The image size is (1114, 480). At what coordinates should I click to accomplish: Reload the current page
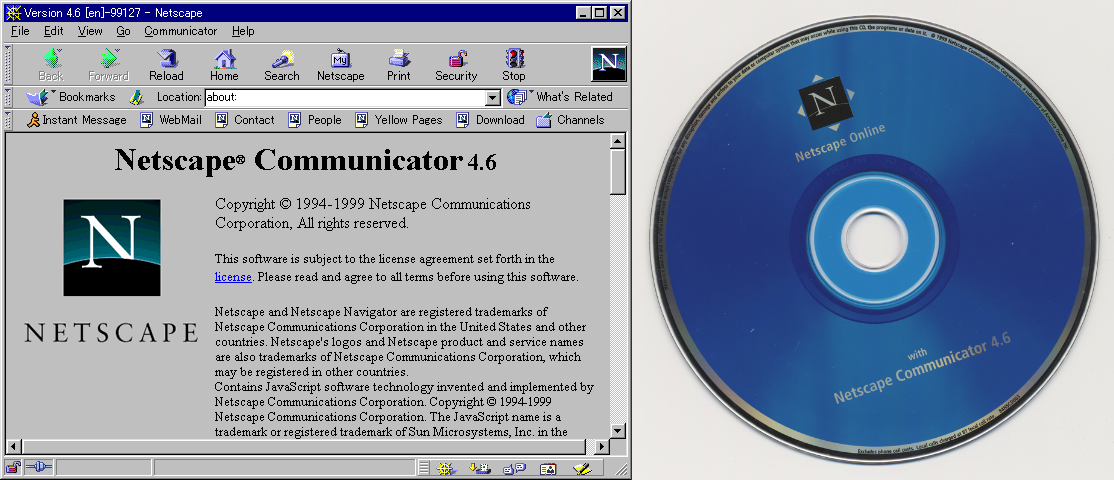pyautogui.click(x=166, y=65)
